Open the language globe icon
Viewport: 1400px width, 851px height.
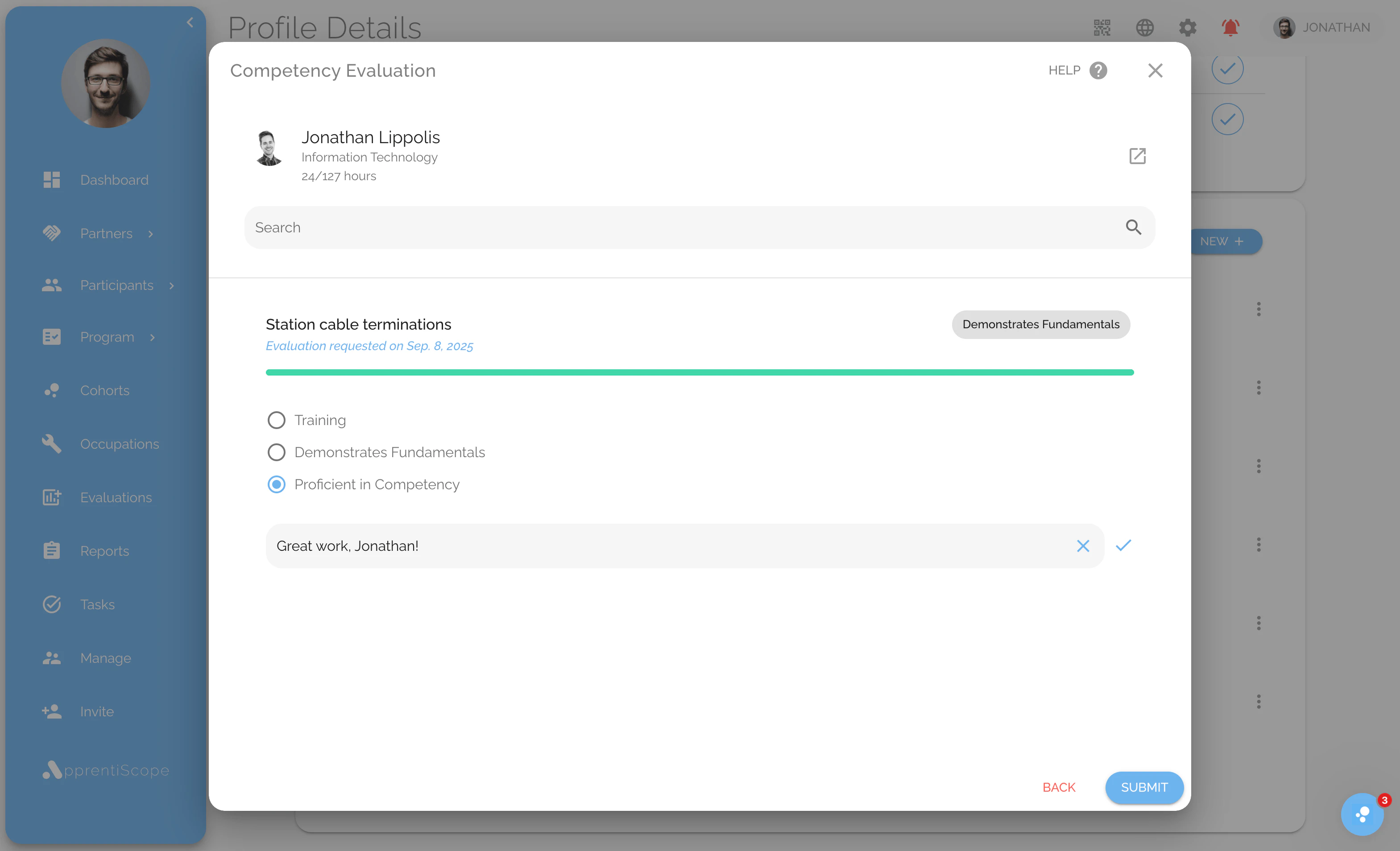(1144, 27)
